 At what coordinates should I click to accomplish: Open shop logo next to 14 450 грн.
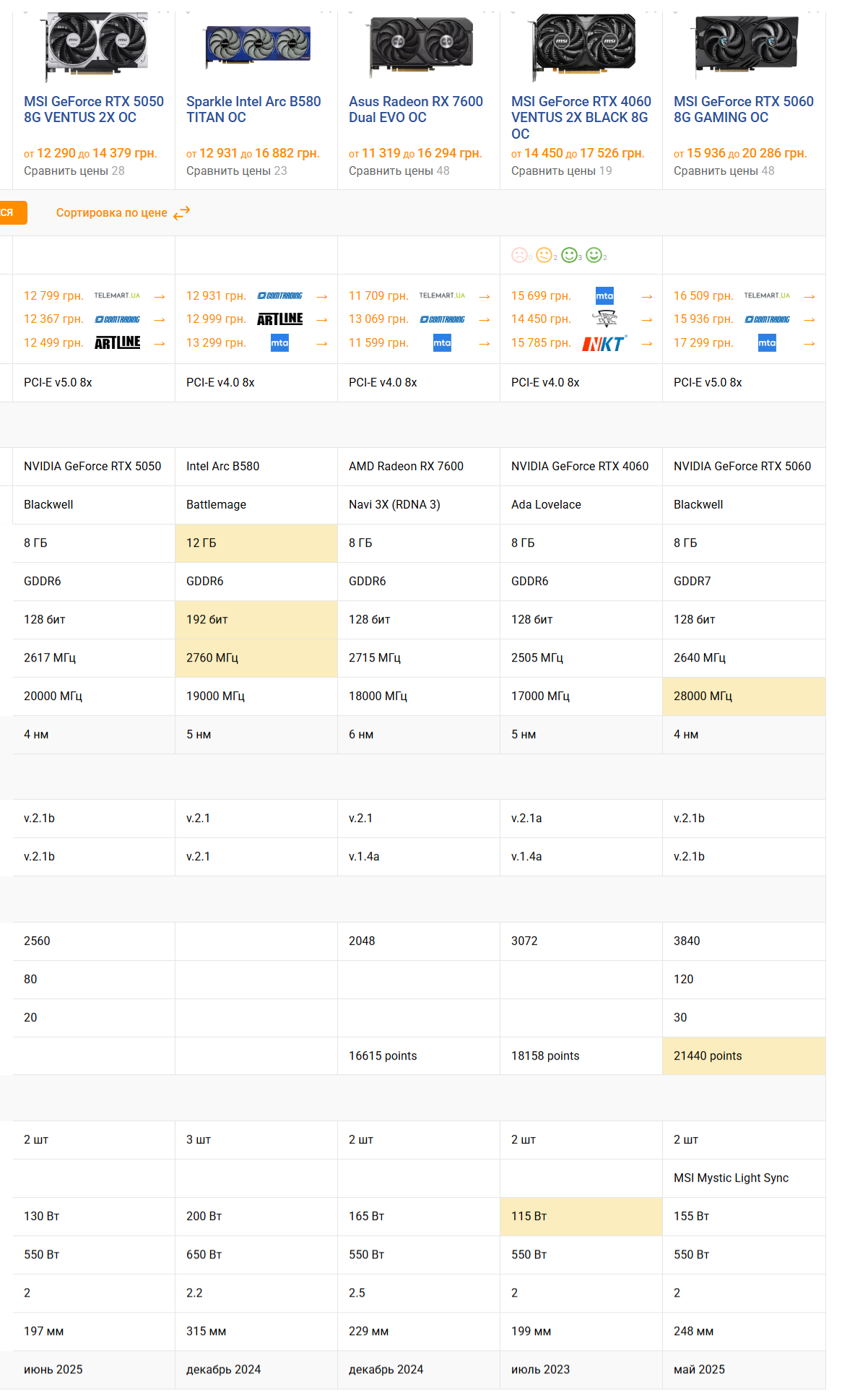604,319
